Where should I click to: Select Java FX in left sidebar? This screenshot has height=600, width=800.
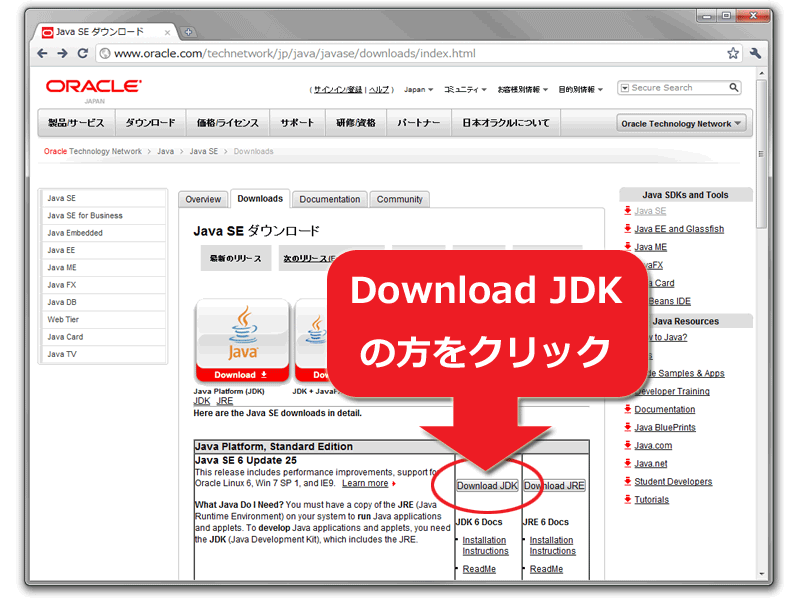coord(105,285)
